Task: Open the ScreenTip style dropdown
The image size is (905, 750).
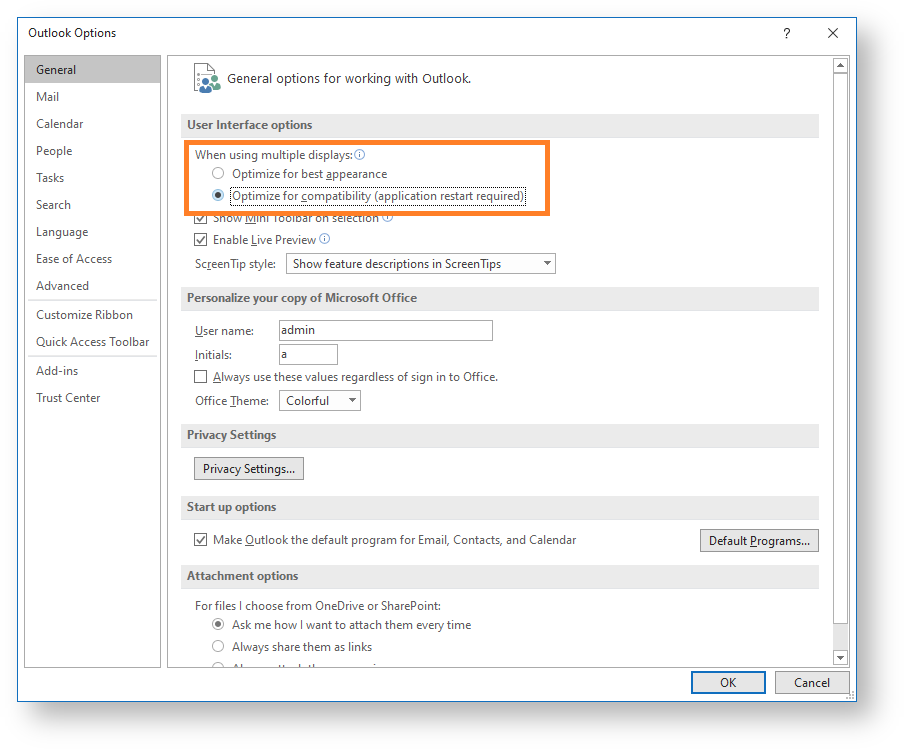Action: point(420,264)
